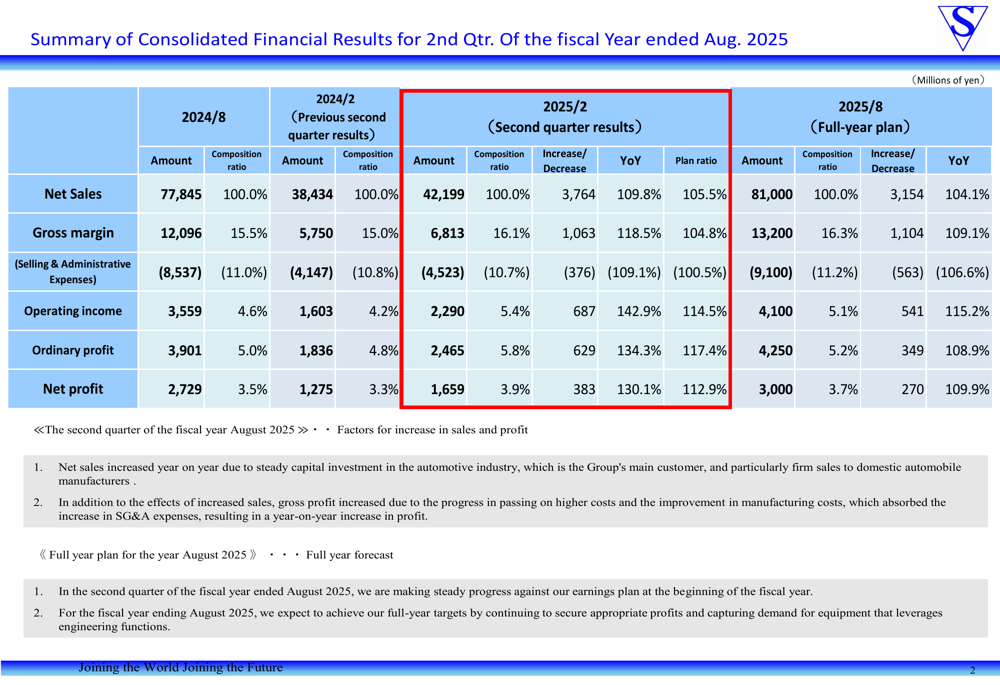Click the Ordinary profit plan ratio 117.4%
The height and width of the screenshot is (685, 1000).
tap(704, 350)
